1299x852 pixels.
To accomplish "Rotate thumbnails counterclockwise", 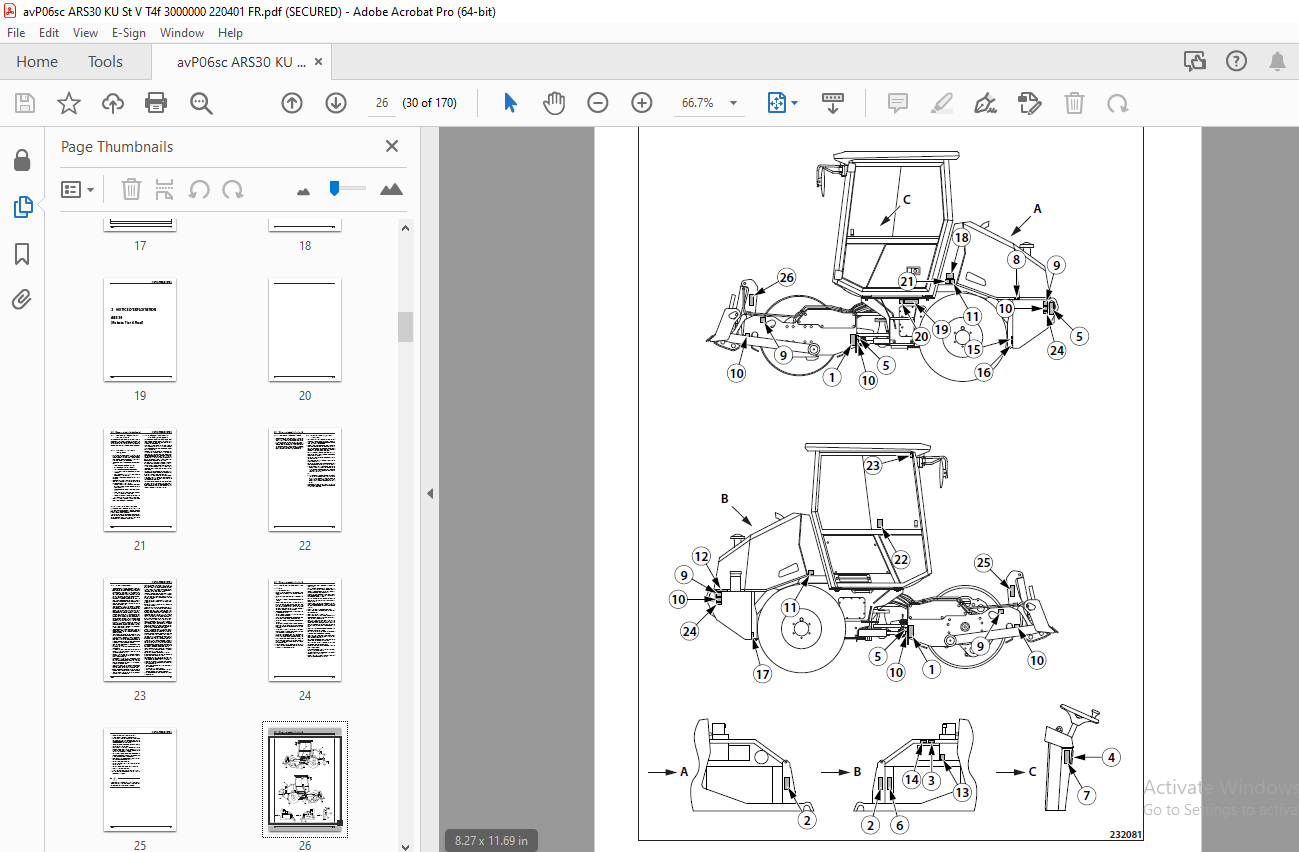I will click(199, 189).
